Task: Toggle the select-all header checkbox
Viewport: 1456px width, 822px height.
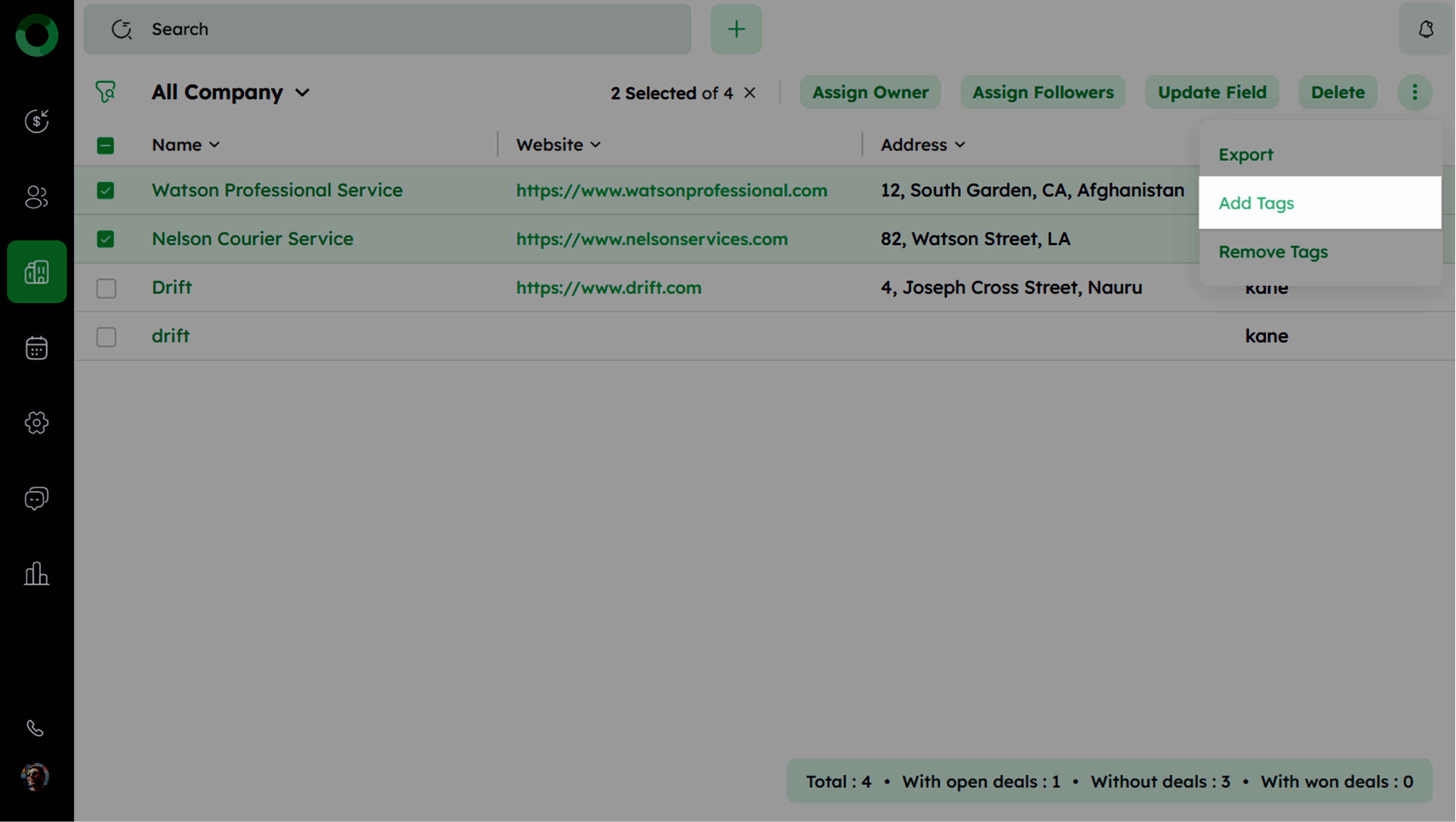Action: click(x=106, y=145)
